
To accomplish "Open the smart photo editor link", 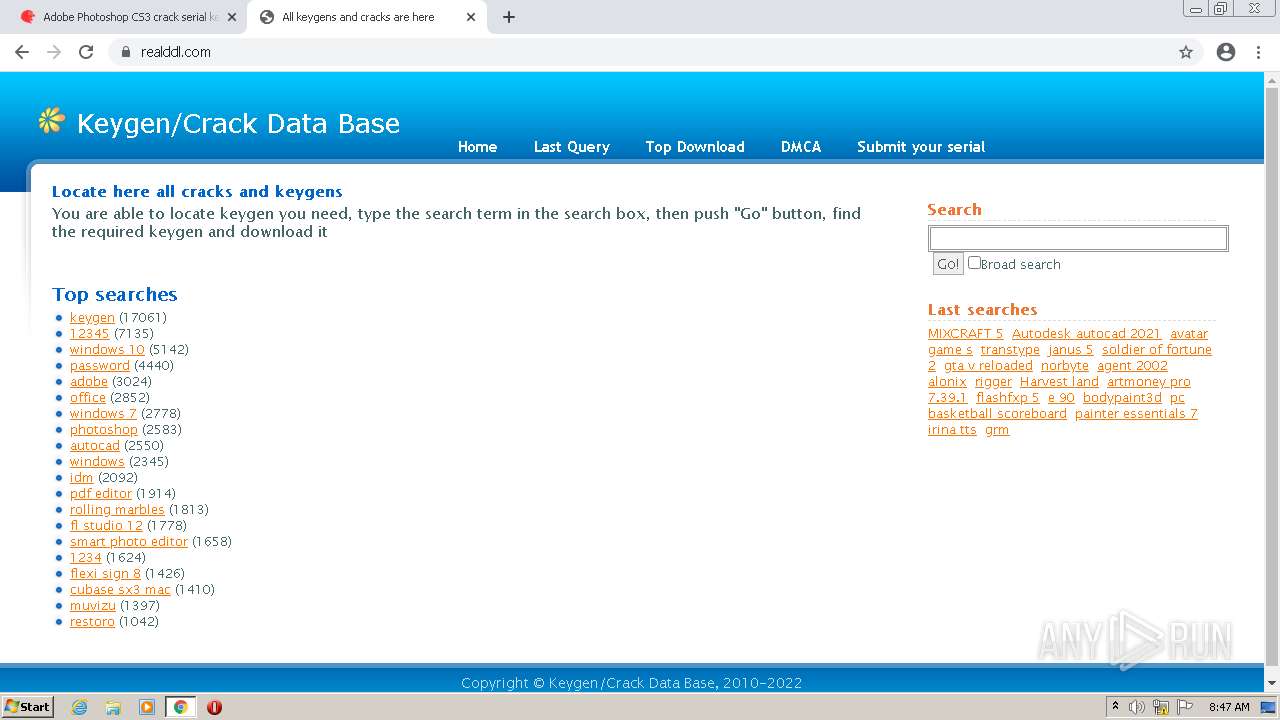I will tap(129, 542).
